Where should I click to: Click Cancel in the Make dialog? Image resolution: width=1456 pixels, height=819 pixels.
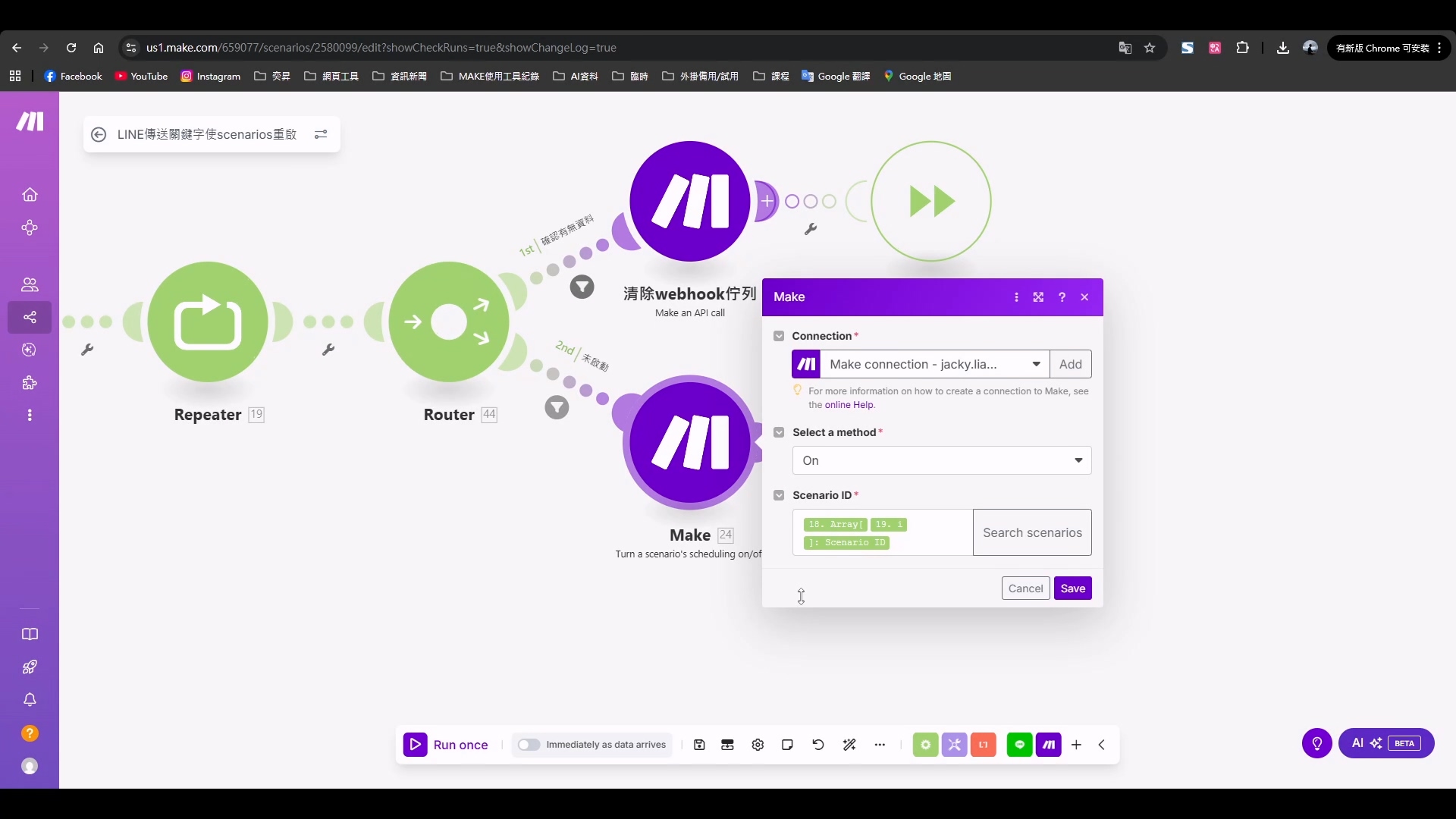(1025, 588)
